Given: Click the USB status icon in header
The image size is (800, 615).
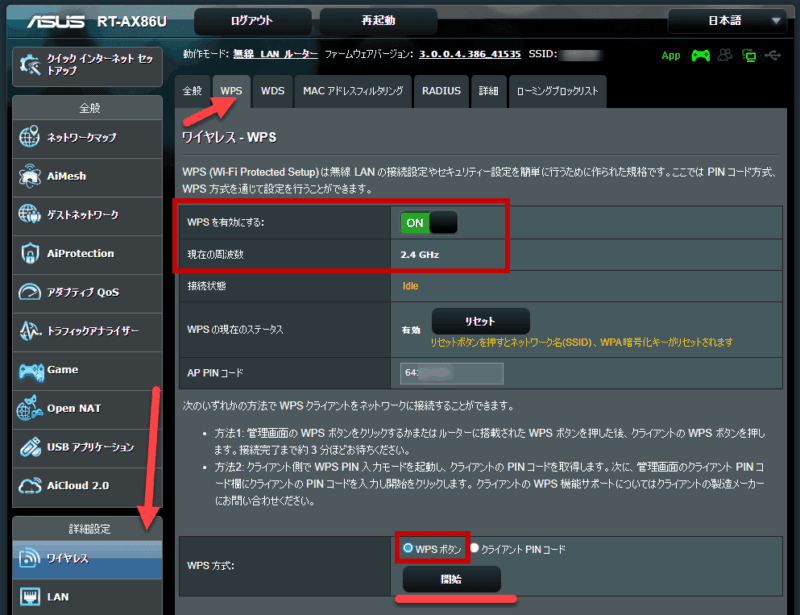Looking at the screenshot, I should [x=772, y=55].
